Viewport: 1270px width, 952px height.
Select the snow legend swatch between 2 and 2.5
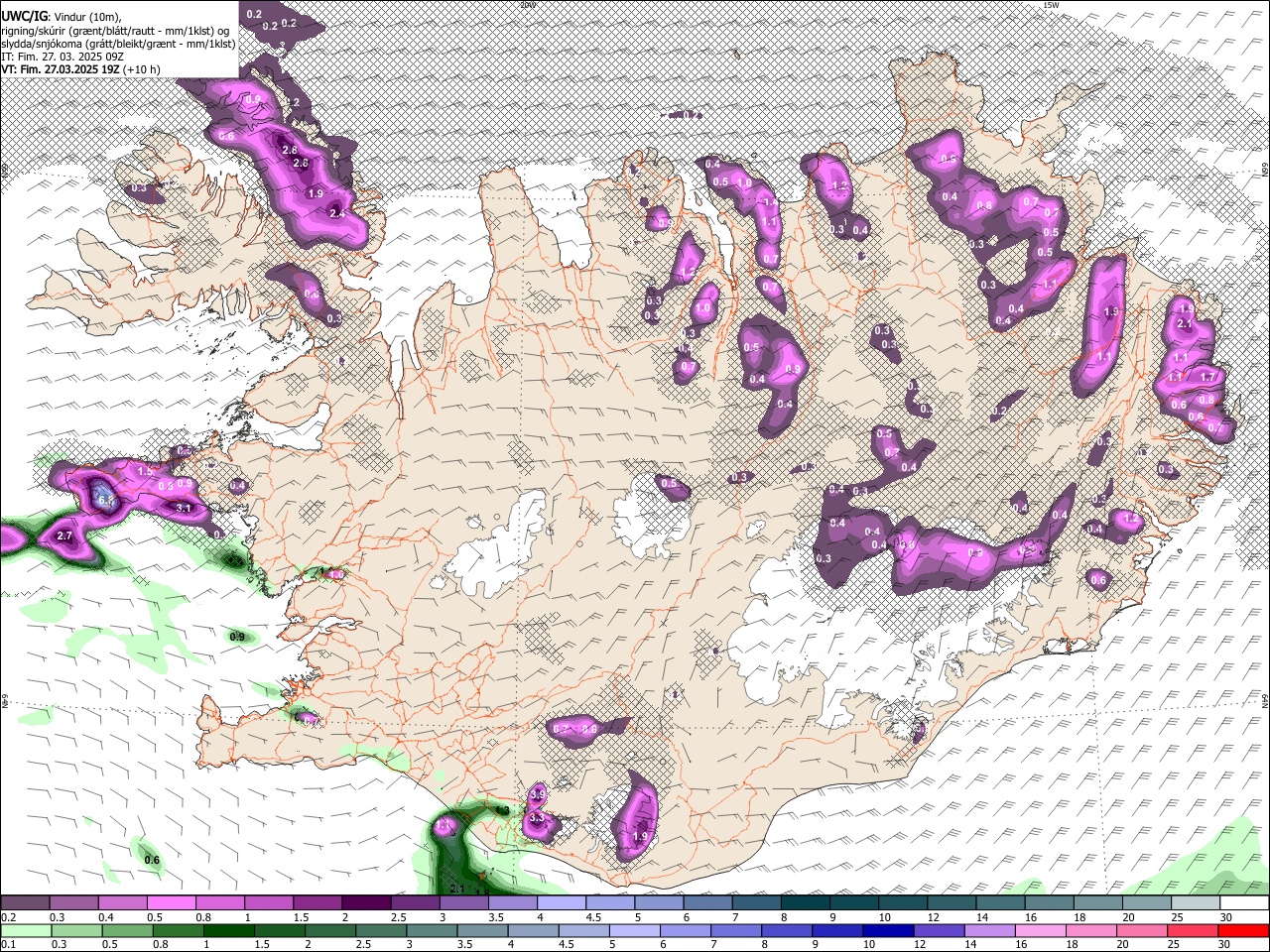(x=366, y=903)
